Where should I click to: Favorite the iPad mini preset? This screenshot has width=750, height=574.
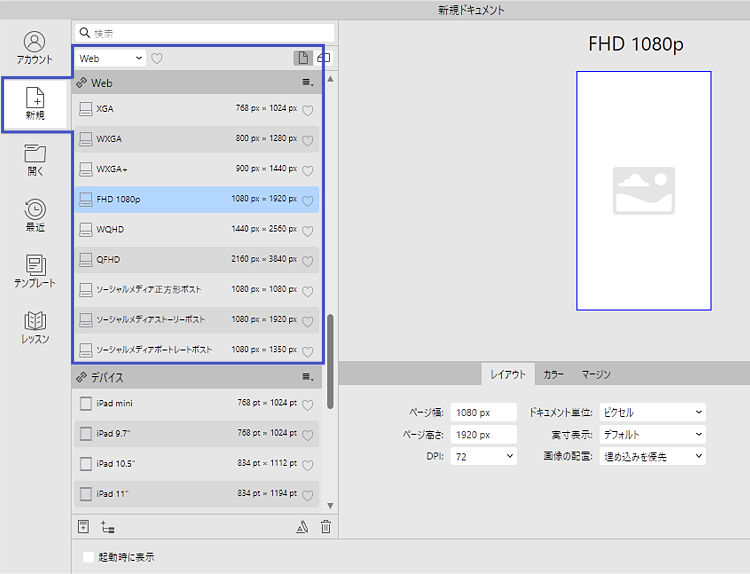[308, 404]
